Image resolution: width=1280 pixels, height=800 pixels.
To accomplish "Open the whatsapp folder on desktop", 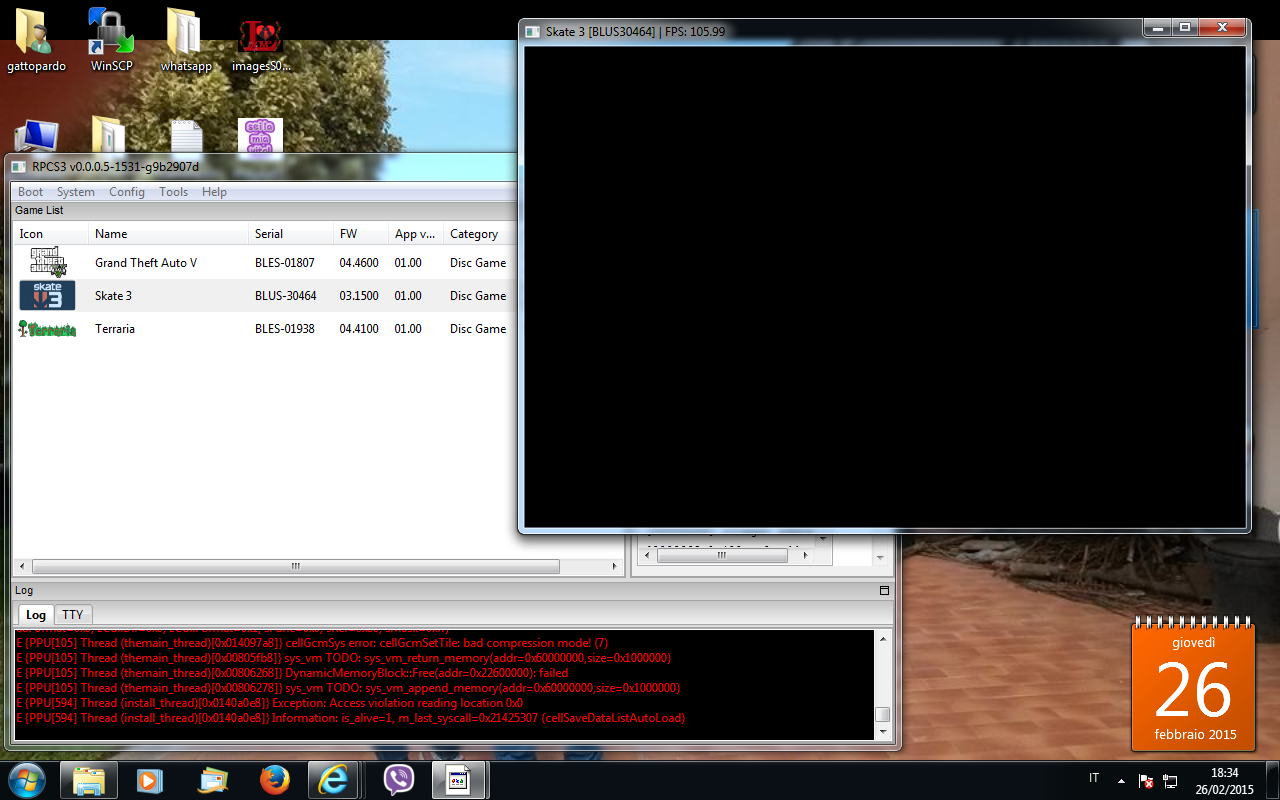I will pos(186,40).
